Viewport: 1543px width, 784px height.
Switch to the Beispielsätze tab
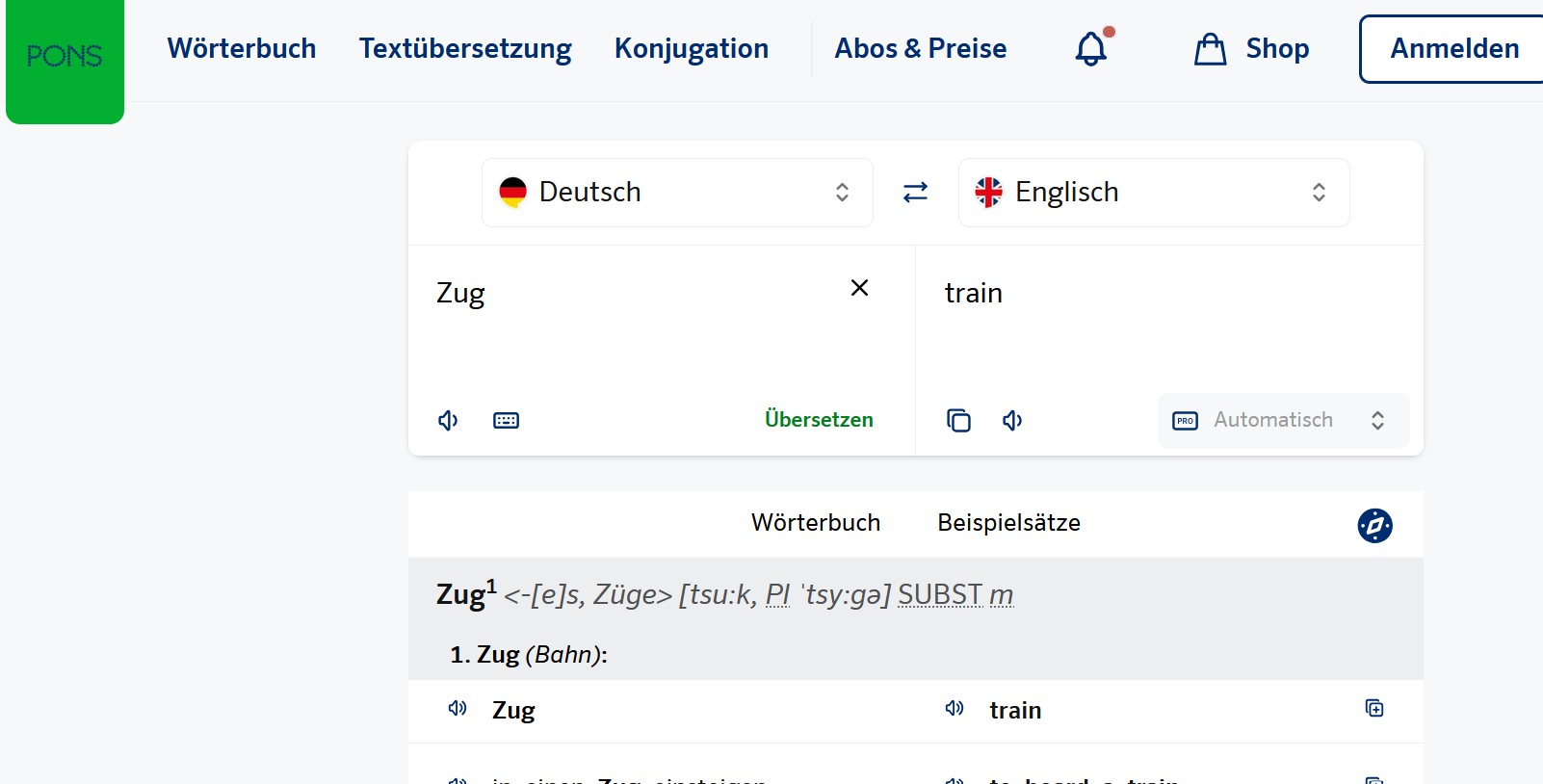1008,522
